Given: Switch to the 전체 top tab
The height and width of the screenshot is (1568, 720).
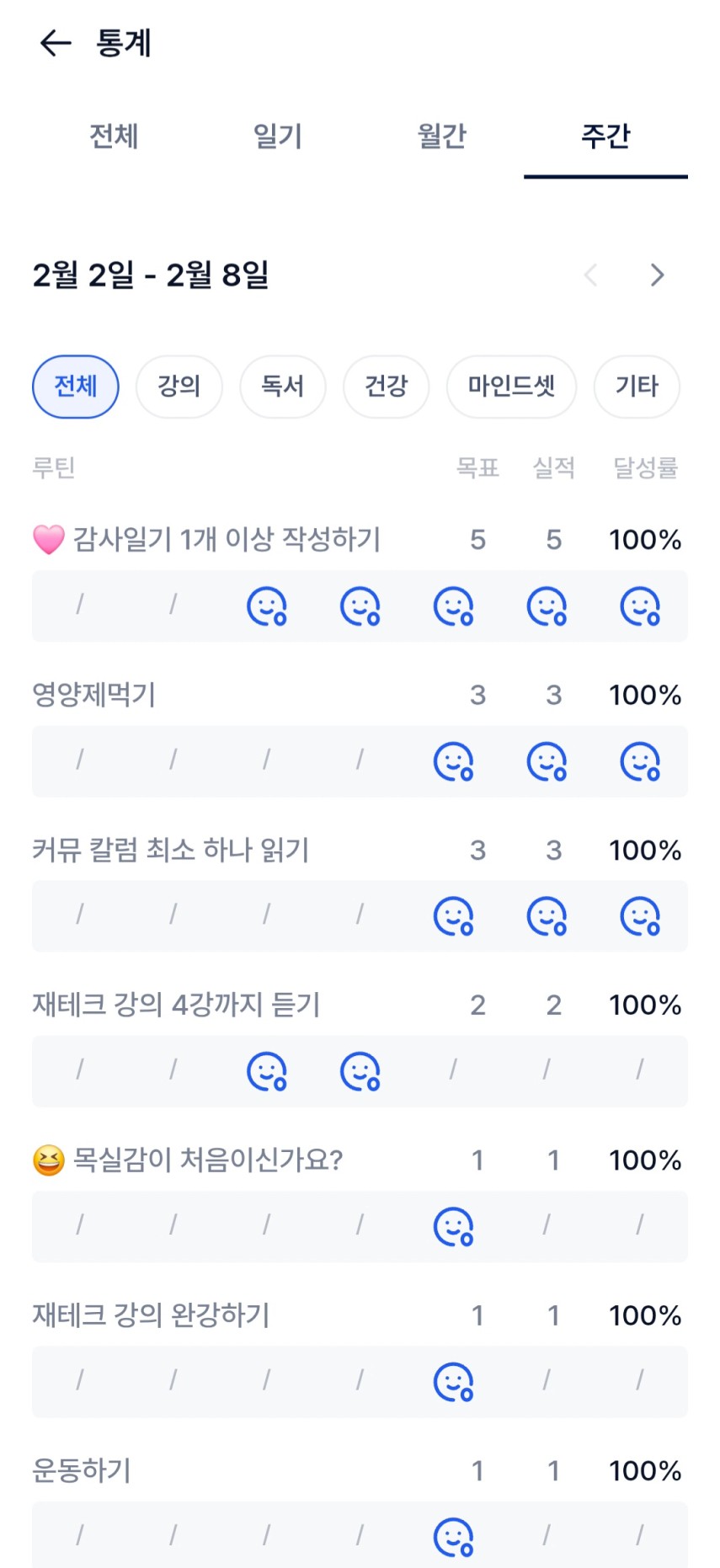Looking at the screenshot, I should 114,136.
